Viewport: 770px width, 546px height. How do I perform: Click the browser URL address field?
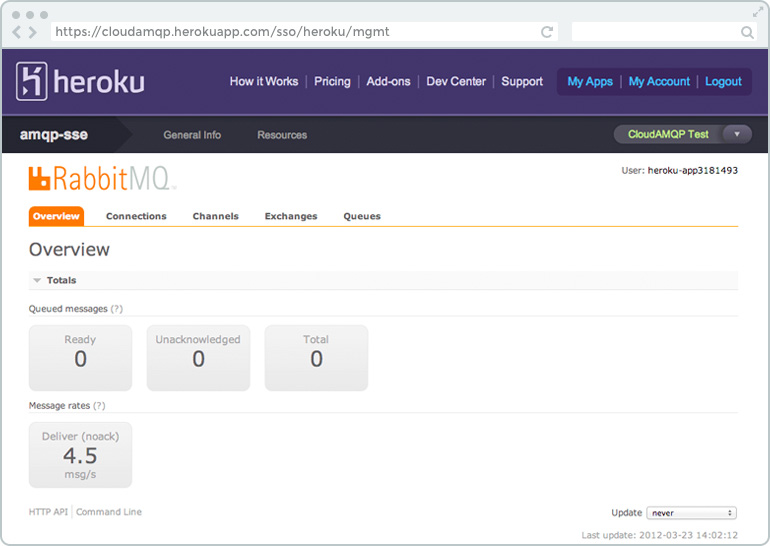point(290,32)
